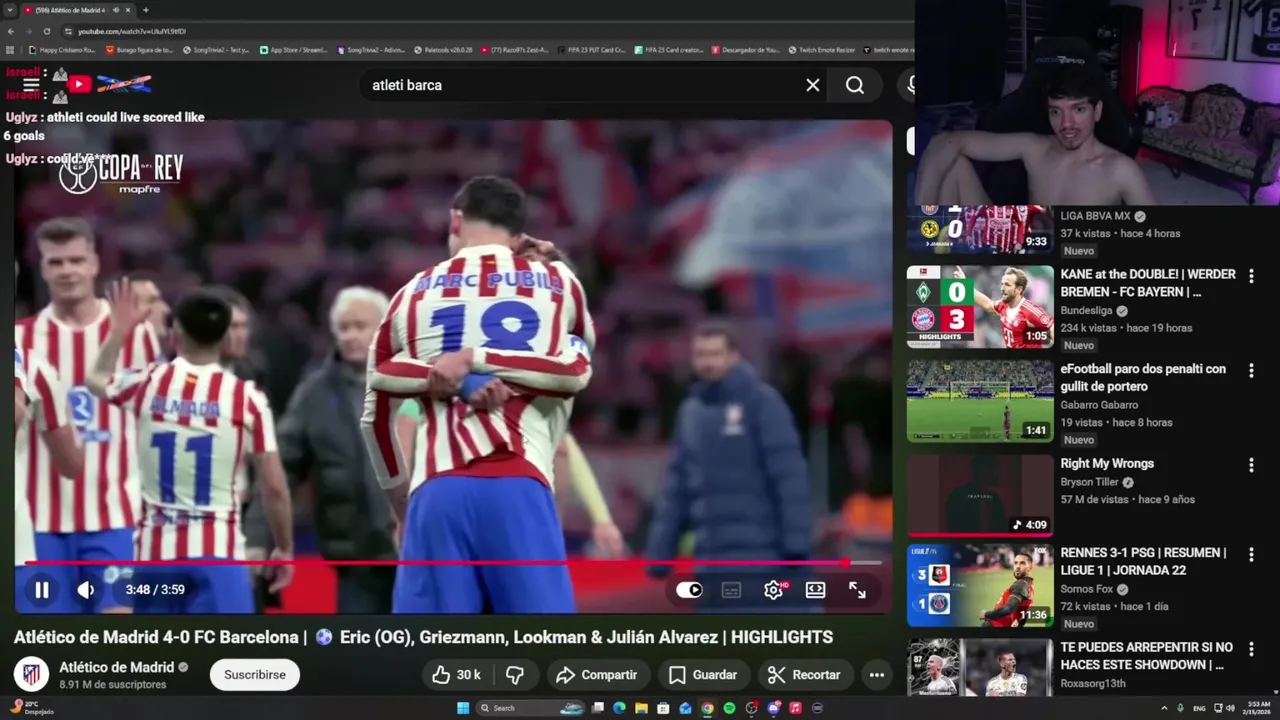
Task: Open a new browser tab with plus
Action: pyautogui.click(x=146, y=10)
